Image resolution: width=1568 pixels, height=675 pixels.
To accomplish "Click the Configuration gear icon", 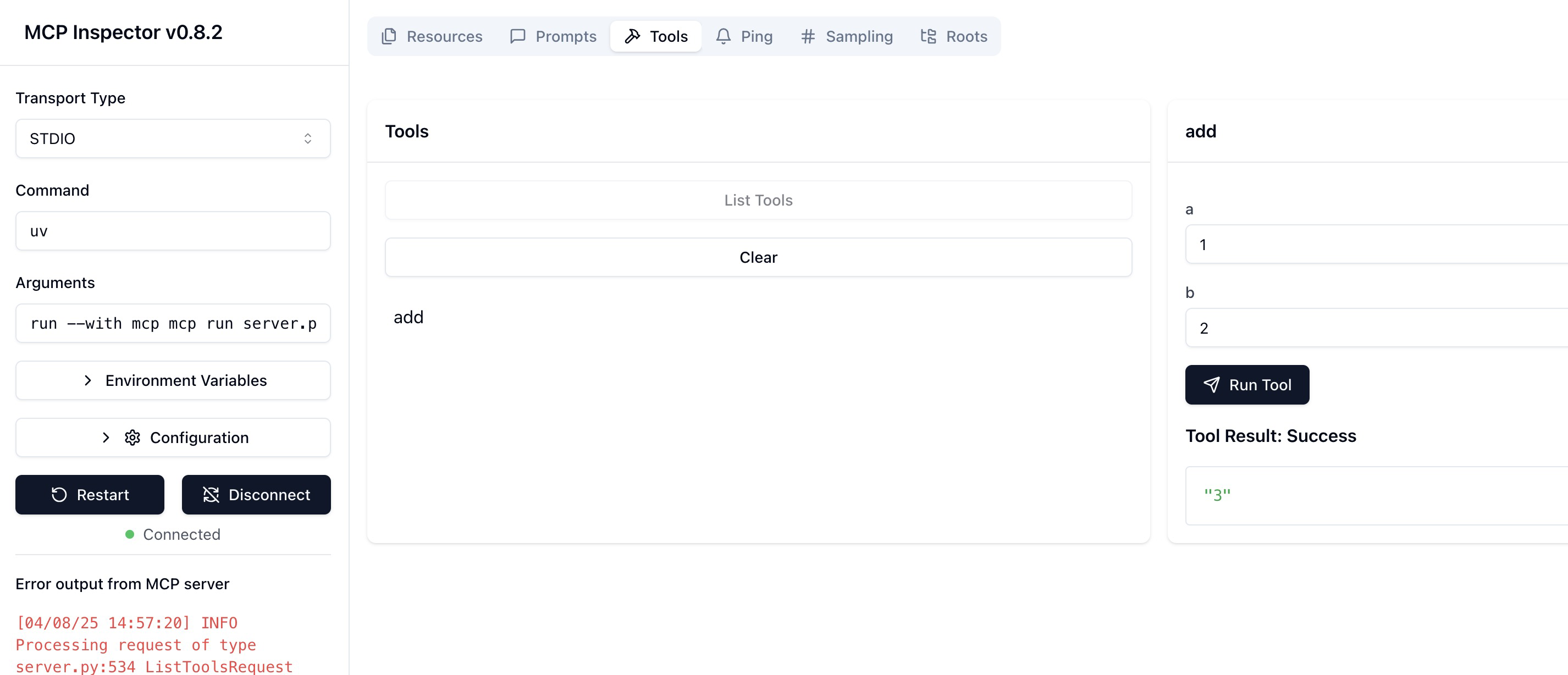I will pyautogui.click(x=132, y=438).
